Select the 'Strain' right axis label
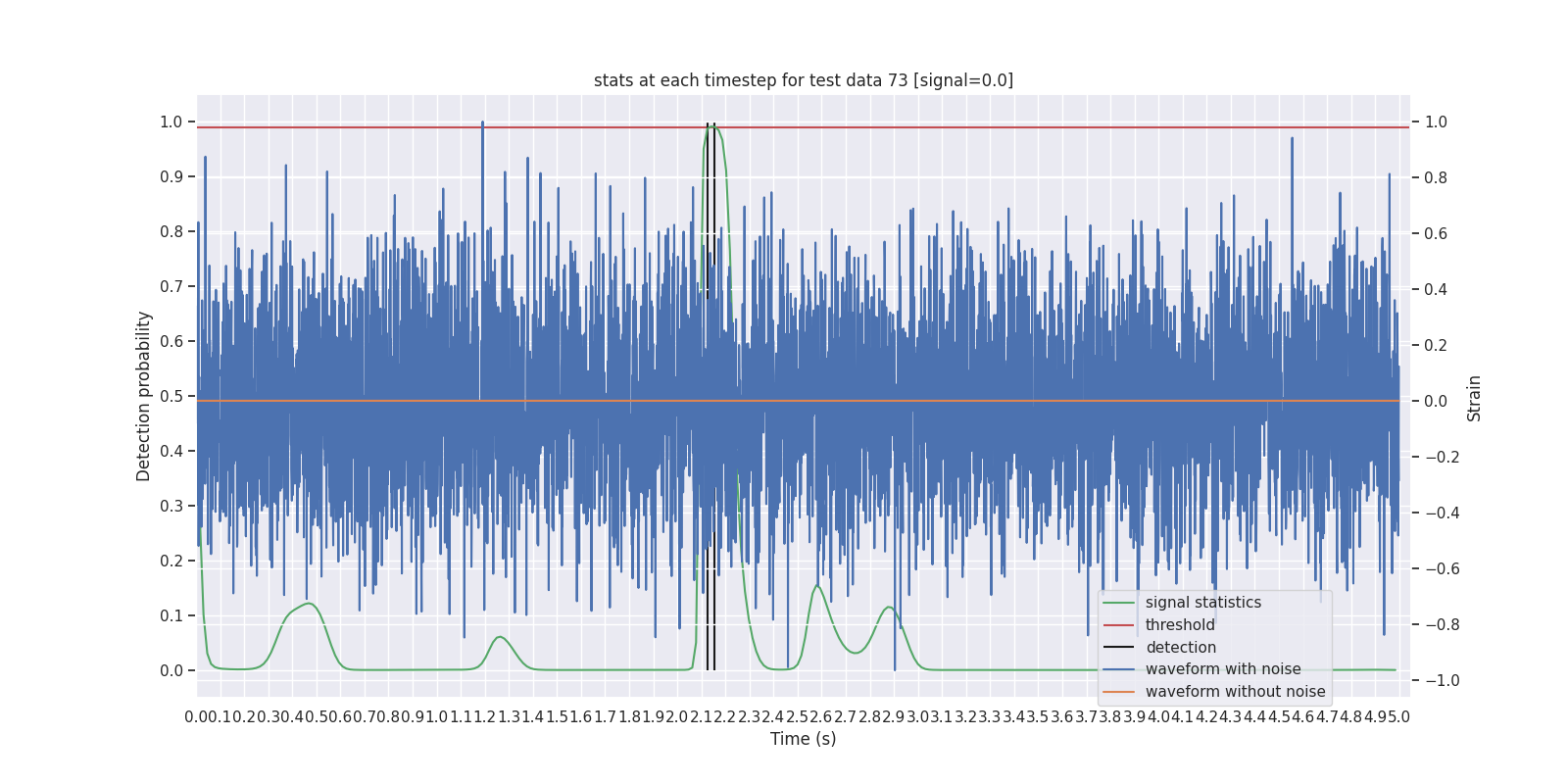1568x784 pixels. pyautogui.click(x=1474, y=399)
